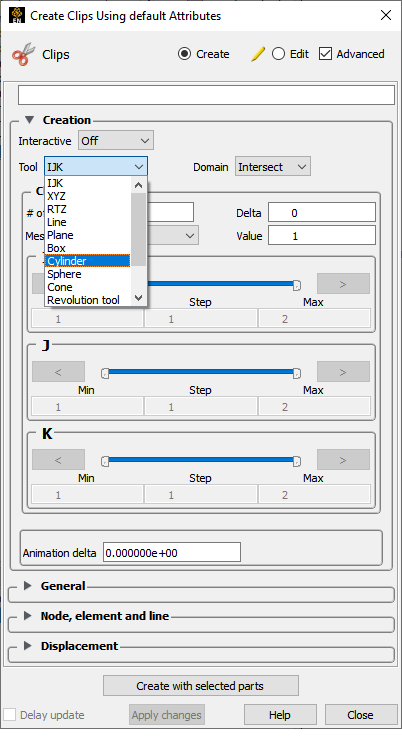The image size is (402, 741).
Task: Click the K section increment > button
Action: (x=343, y=460)
